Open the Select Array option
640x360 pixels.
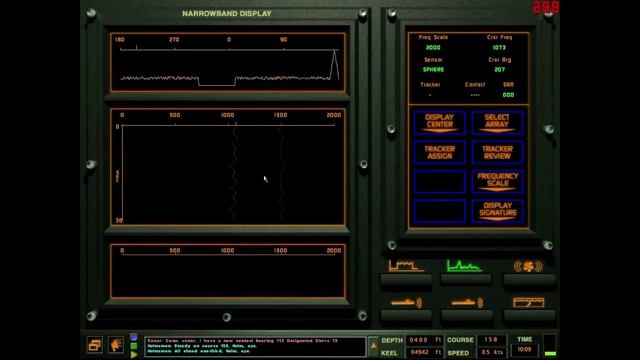click(x=497, y=122)
